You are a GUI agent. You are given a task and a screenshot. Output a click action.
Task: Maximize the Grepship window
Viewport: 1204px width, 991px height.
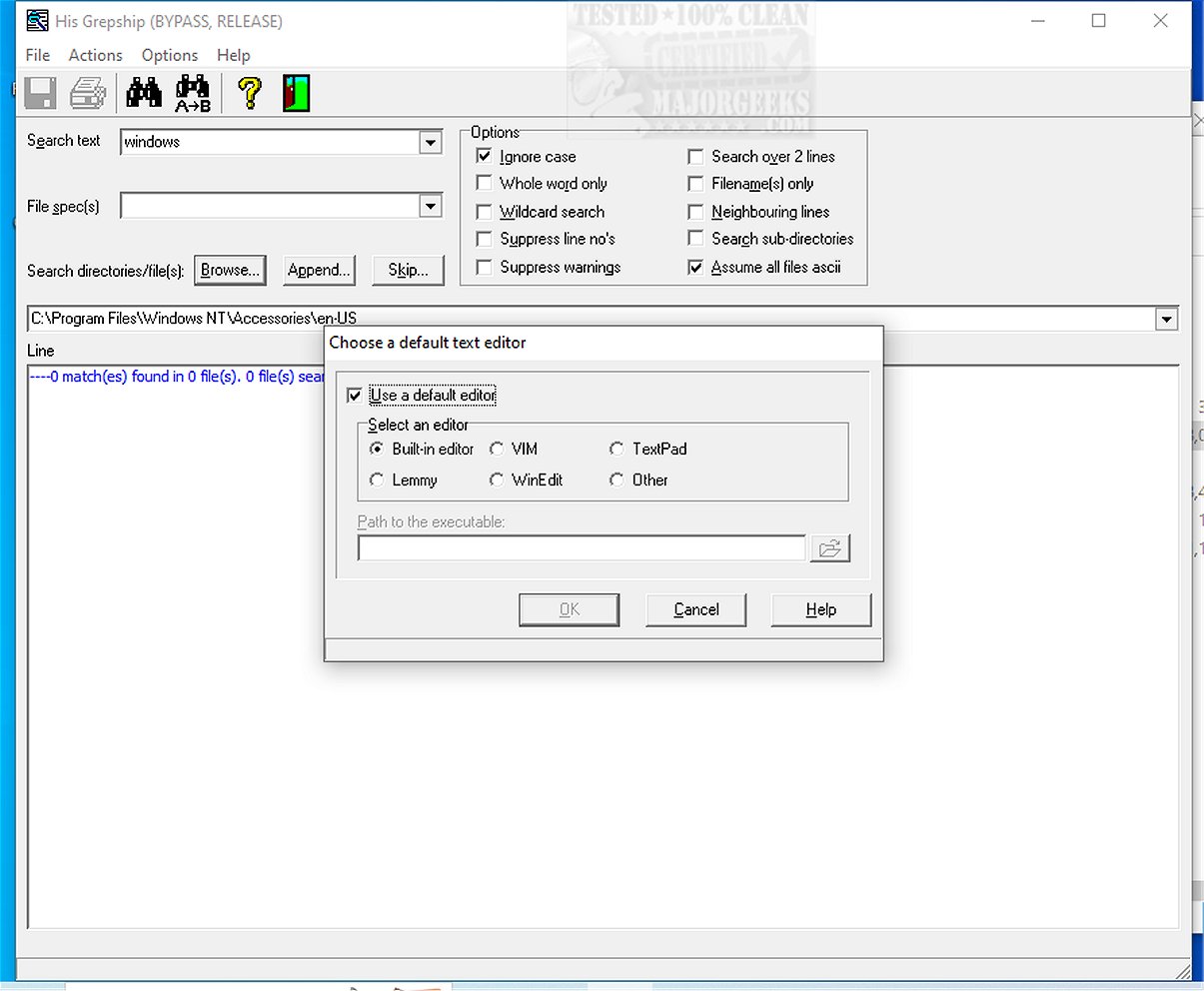pyautogui.click(x=1099, y=21)
